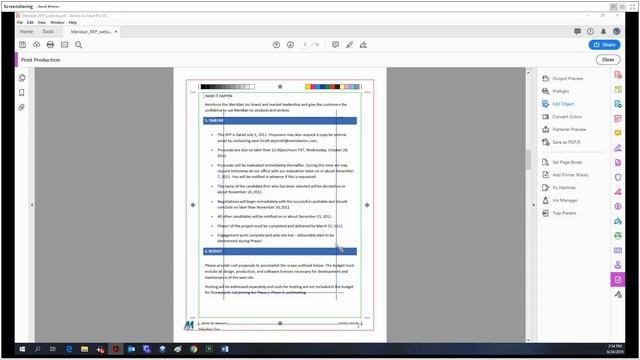Click the vertical scrollbar thumb of document
This screenshot has width=640, height=360.
coord(529,160)
